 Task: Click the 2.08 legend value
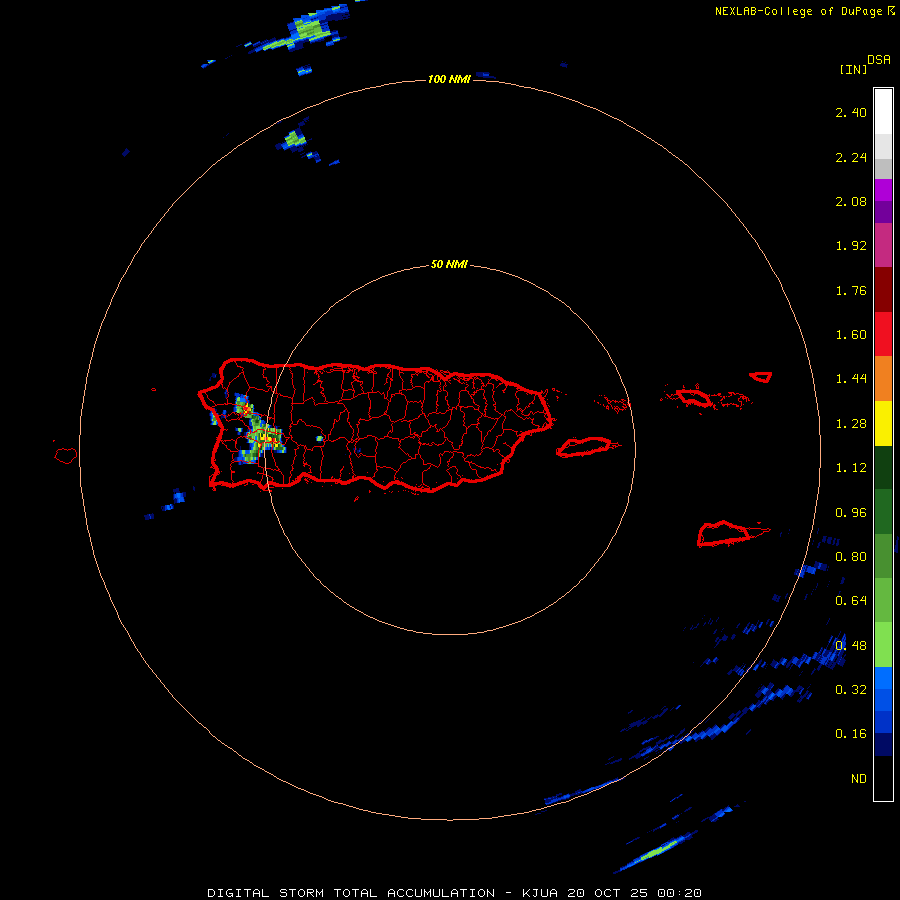[851, 201]
